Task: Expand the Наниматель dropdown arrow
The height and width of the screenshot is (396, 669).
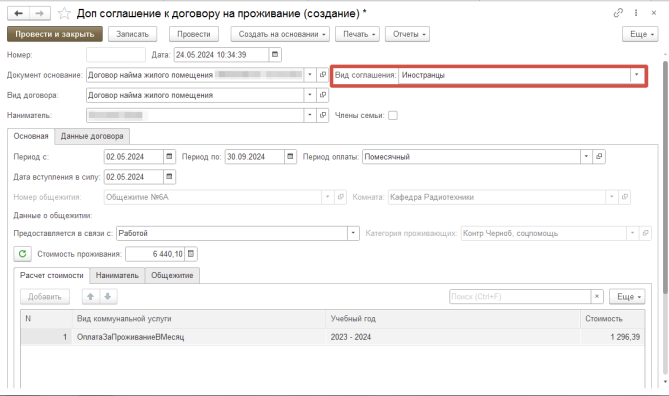Action: pos(310,115)
